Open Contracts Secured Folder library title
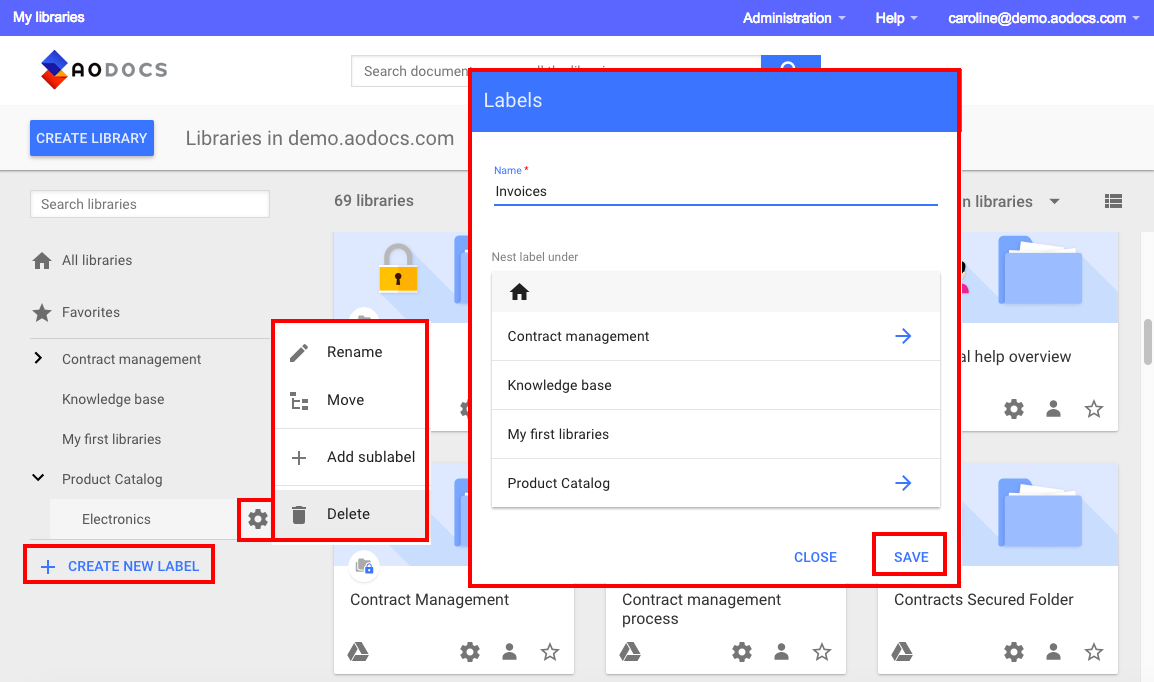 point(983,600)
